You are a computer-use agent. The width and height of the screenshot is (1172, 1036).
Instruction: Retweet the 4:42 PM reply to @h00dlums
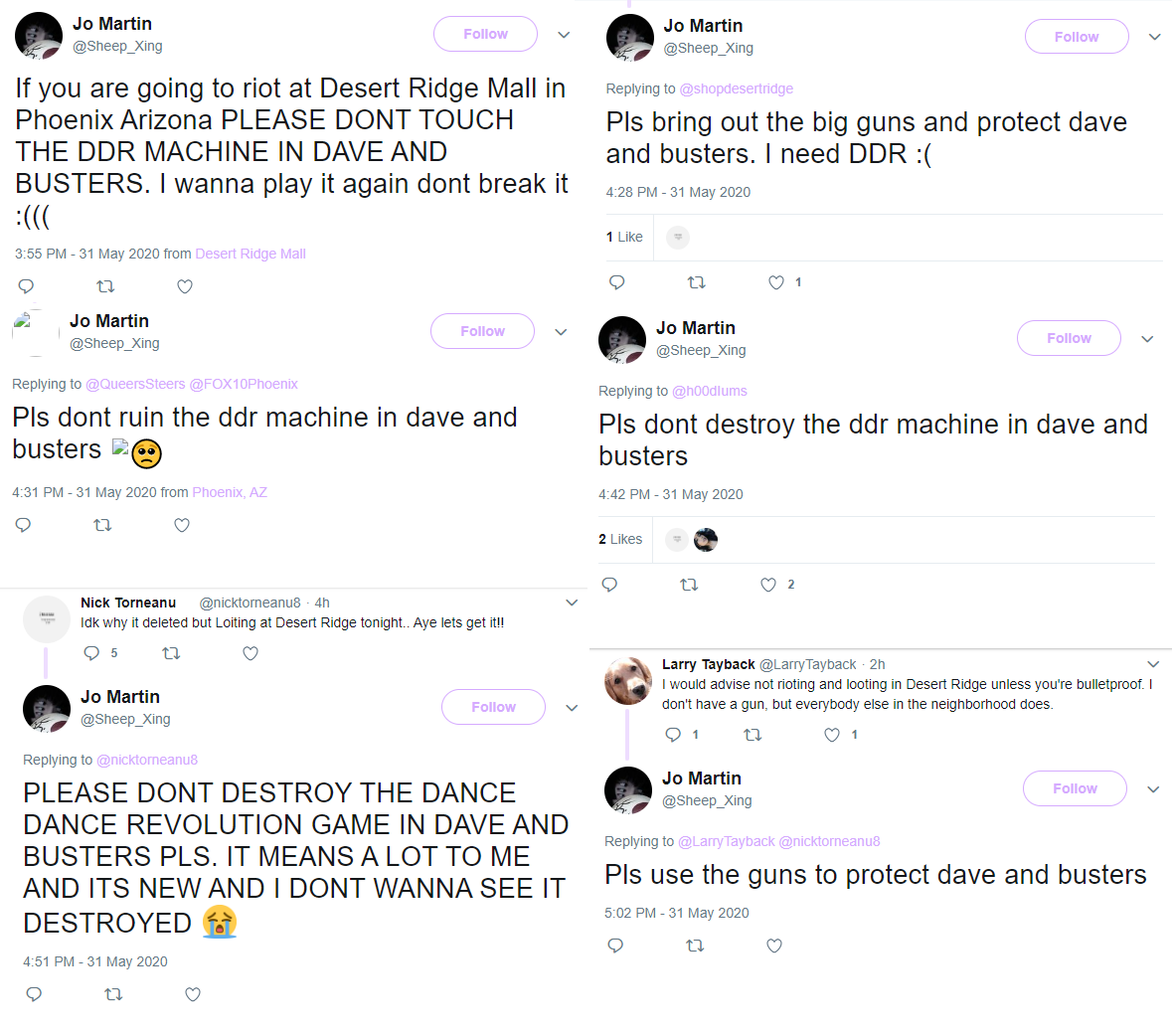[x=689, y=585]
